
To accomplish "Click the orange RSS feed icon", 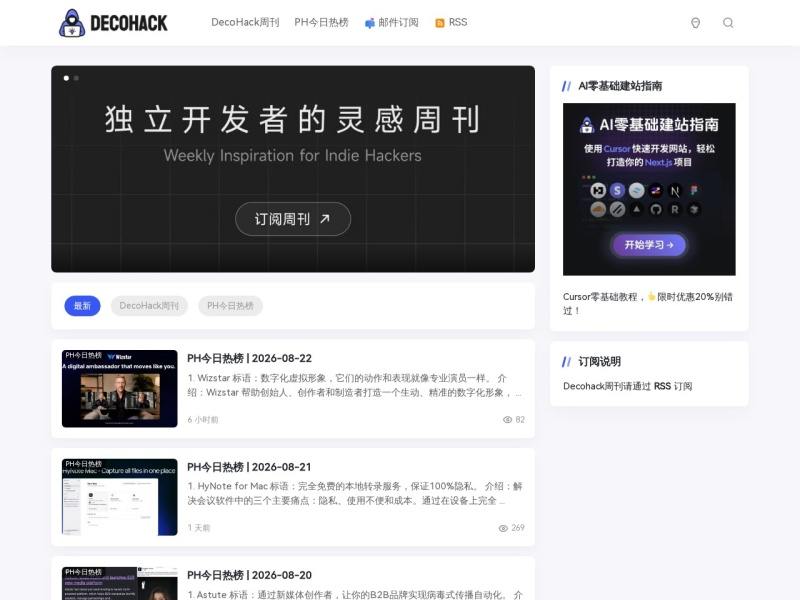I will tap(439, 23).
